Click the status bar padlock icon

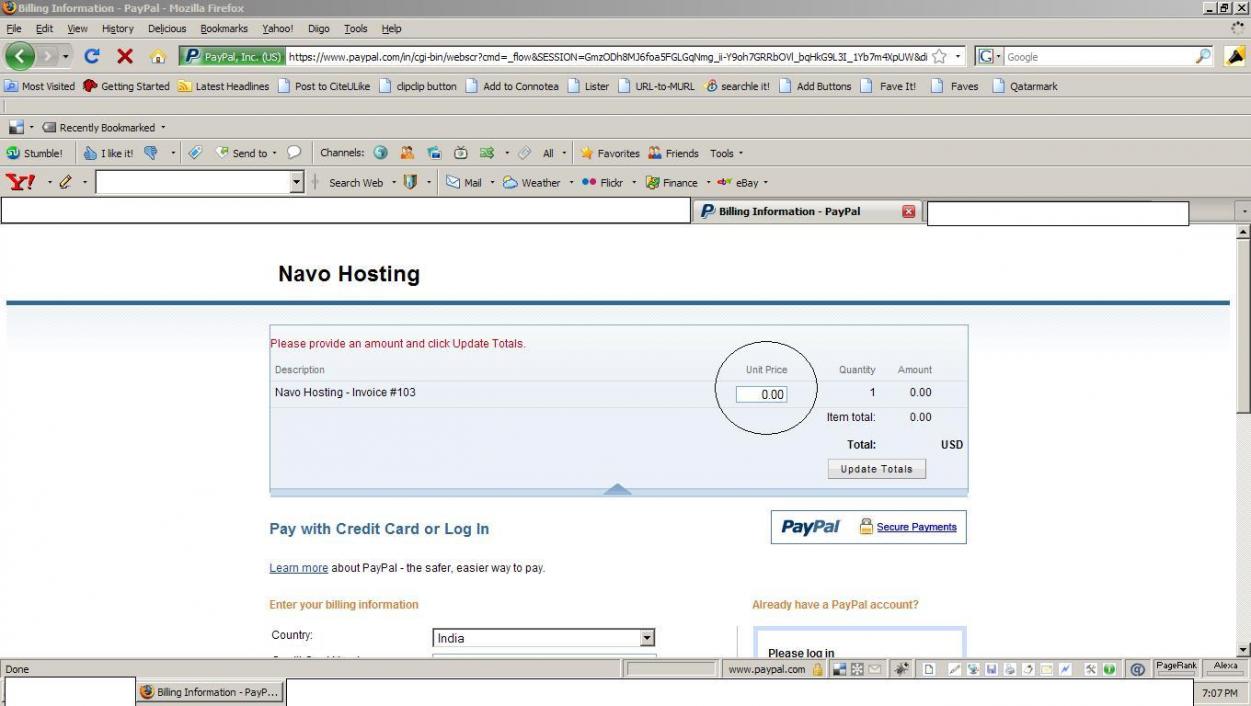tap(818, 669)
